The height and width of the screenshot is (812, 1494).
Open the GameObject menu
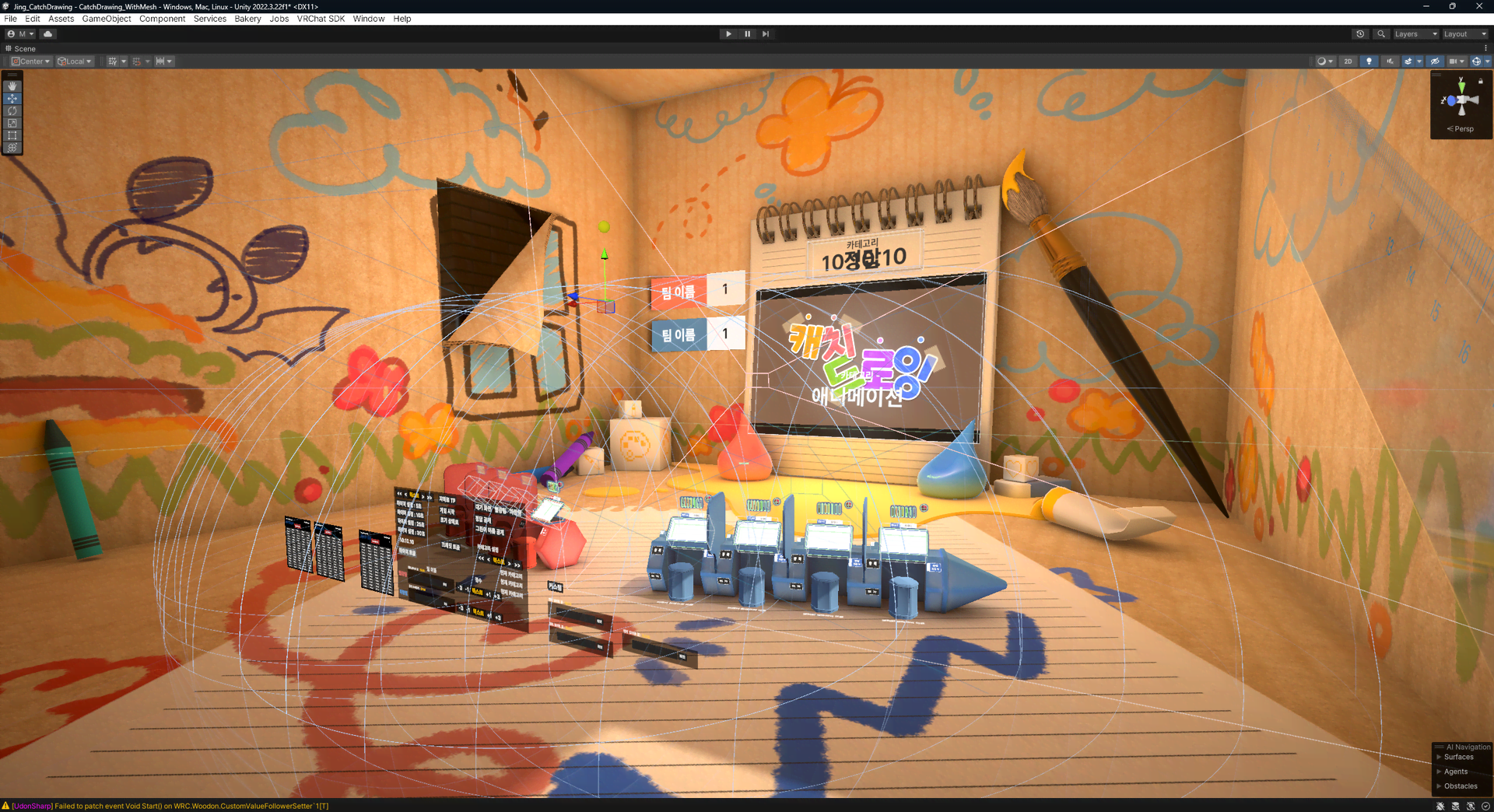tap(107, 19)
